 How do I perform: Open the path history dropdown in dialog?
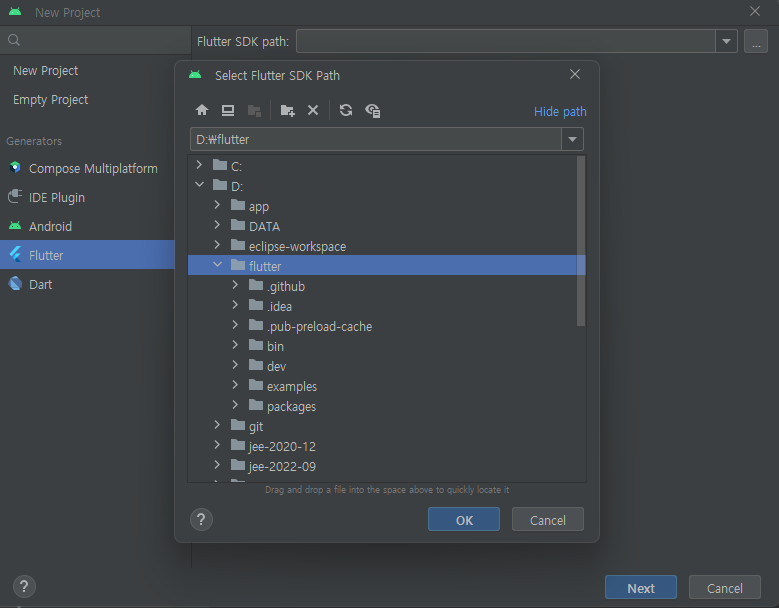pos(572,139)
